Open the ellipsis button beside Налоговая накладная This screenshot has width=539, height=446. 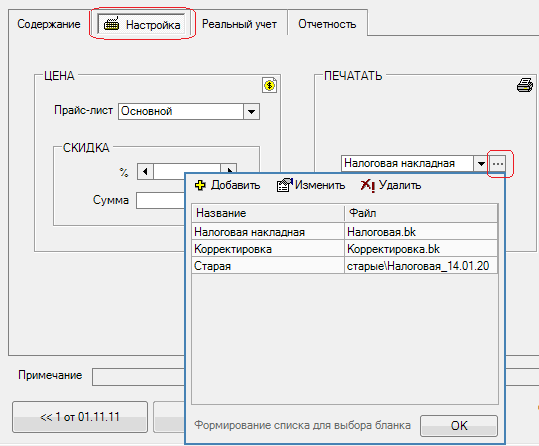pyautogui.click(x=498, y=164)
